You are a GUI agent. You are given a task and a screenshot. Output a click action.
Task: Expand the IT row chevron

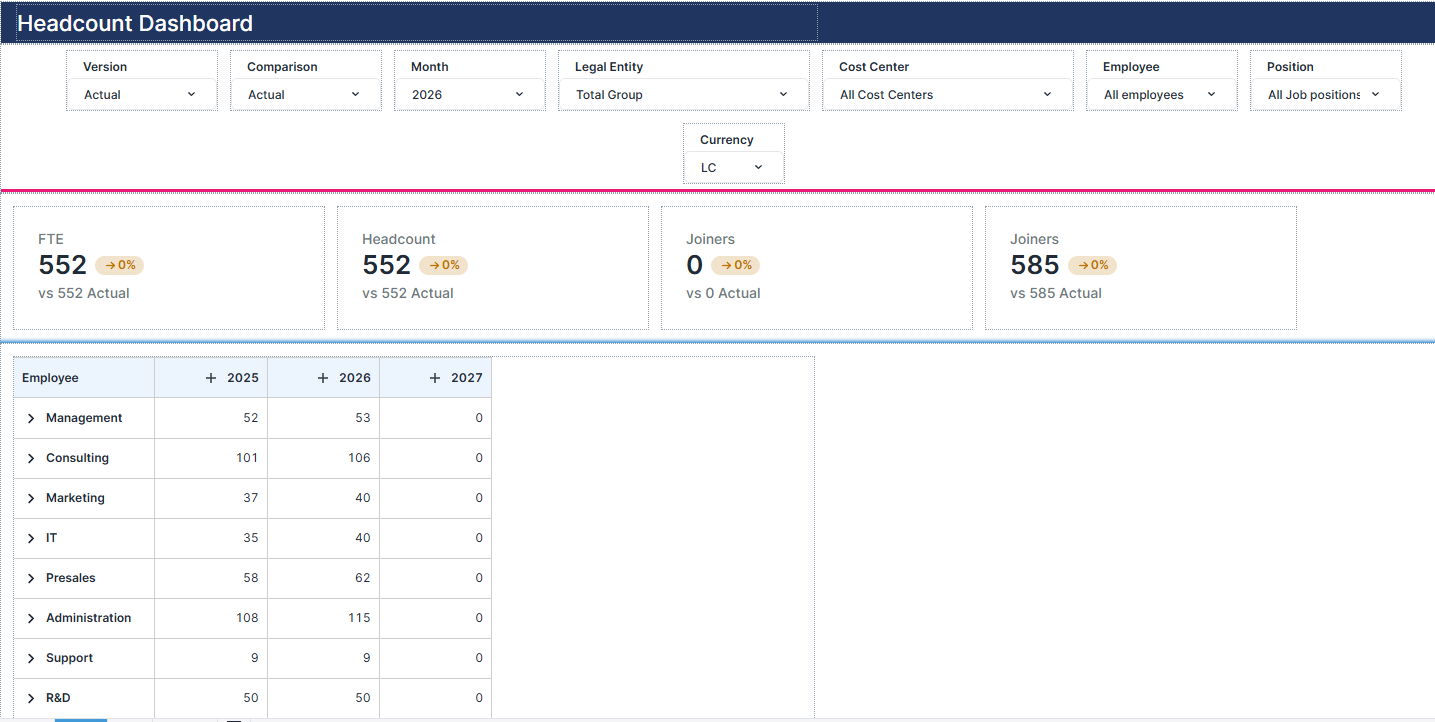31,538
